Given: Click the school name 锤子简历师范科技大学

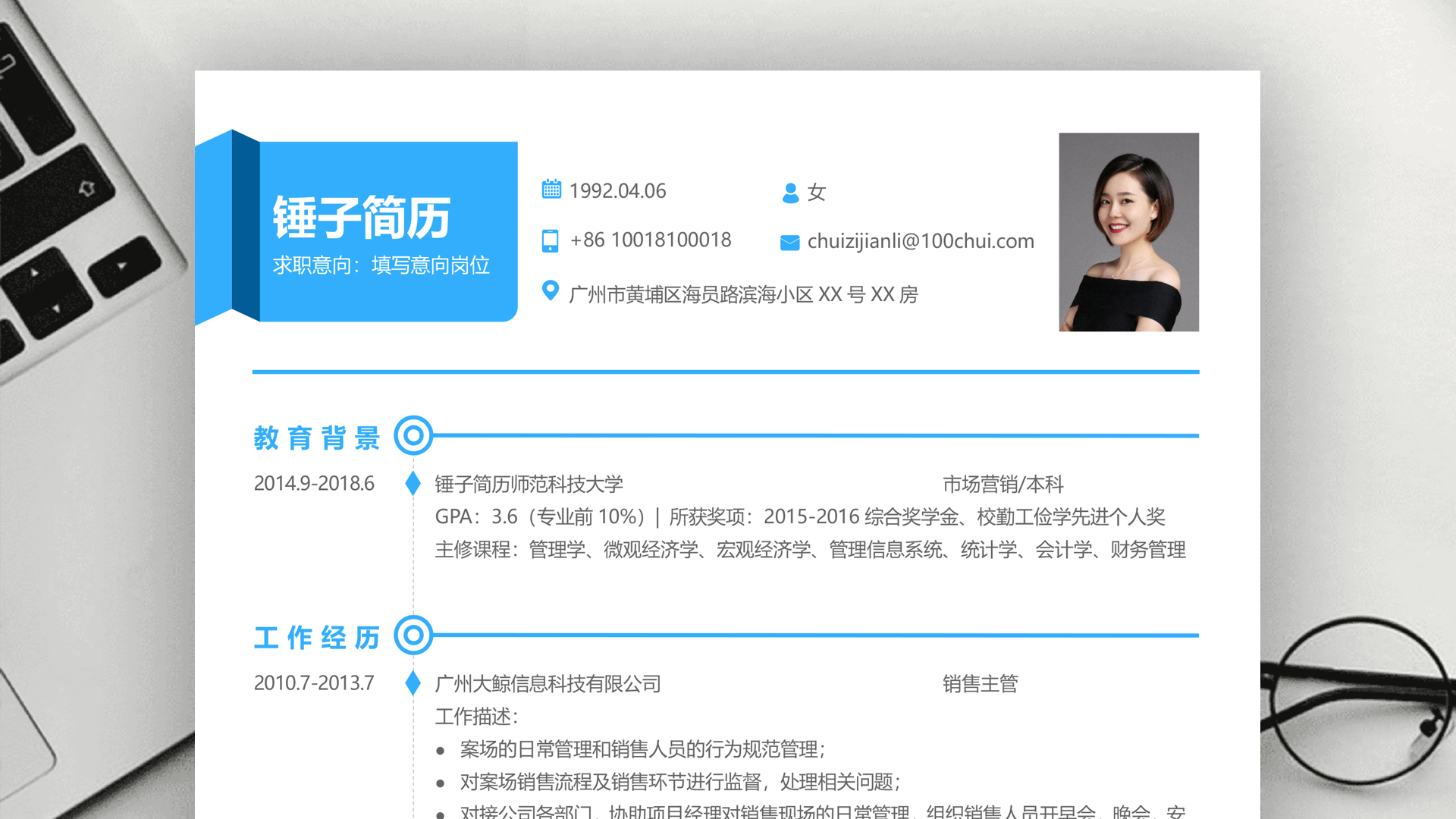Looking at the screenshot, I should coord(529,484).
